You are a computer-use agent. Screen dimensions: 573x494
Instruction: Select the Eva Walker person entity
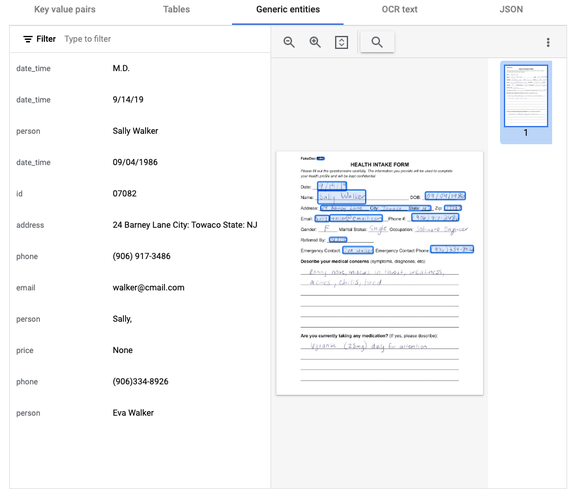140,413
